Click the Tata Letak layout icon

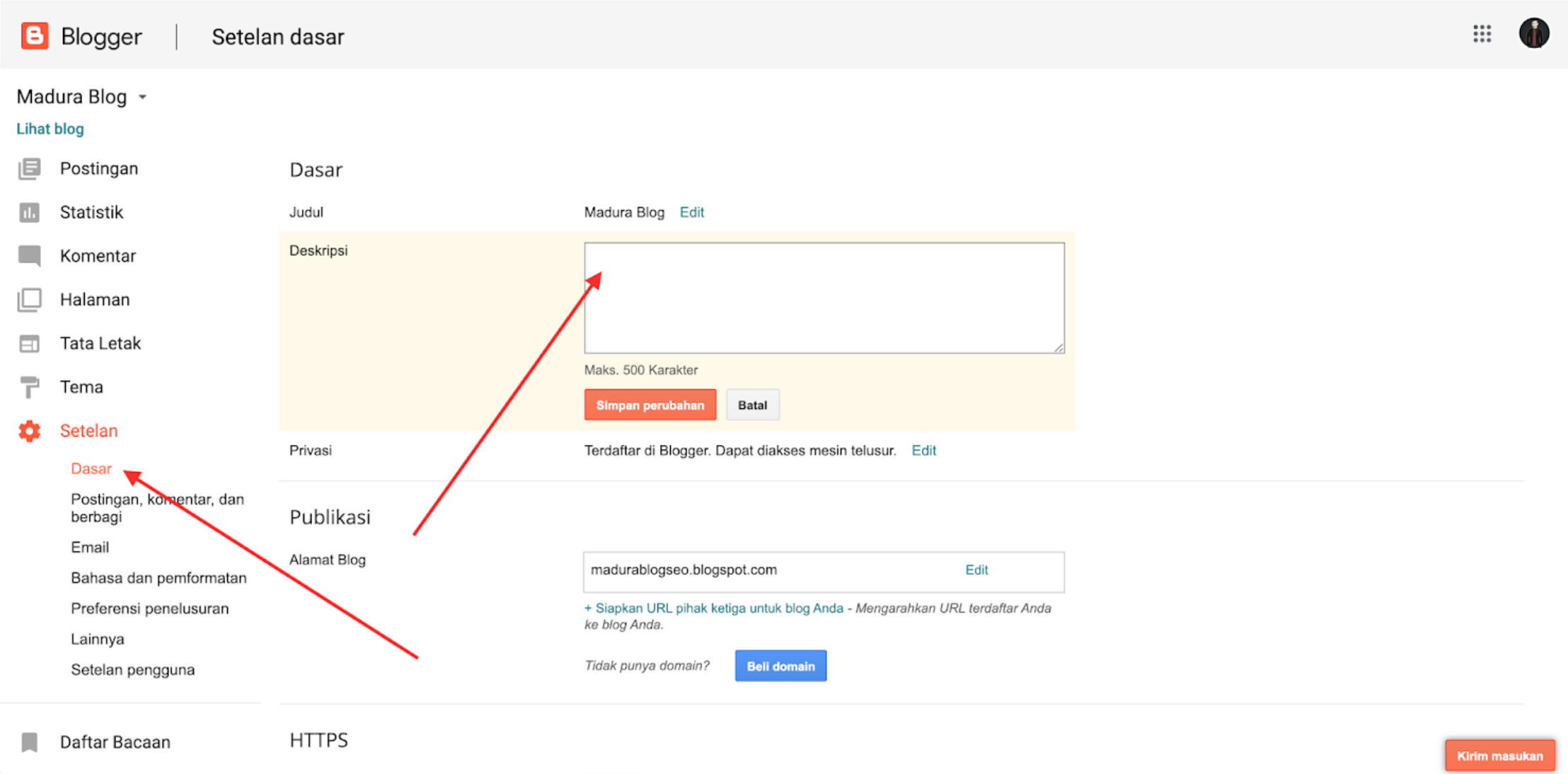[x=29, y=344]
